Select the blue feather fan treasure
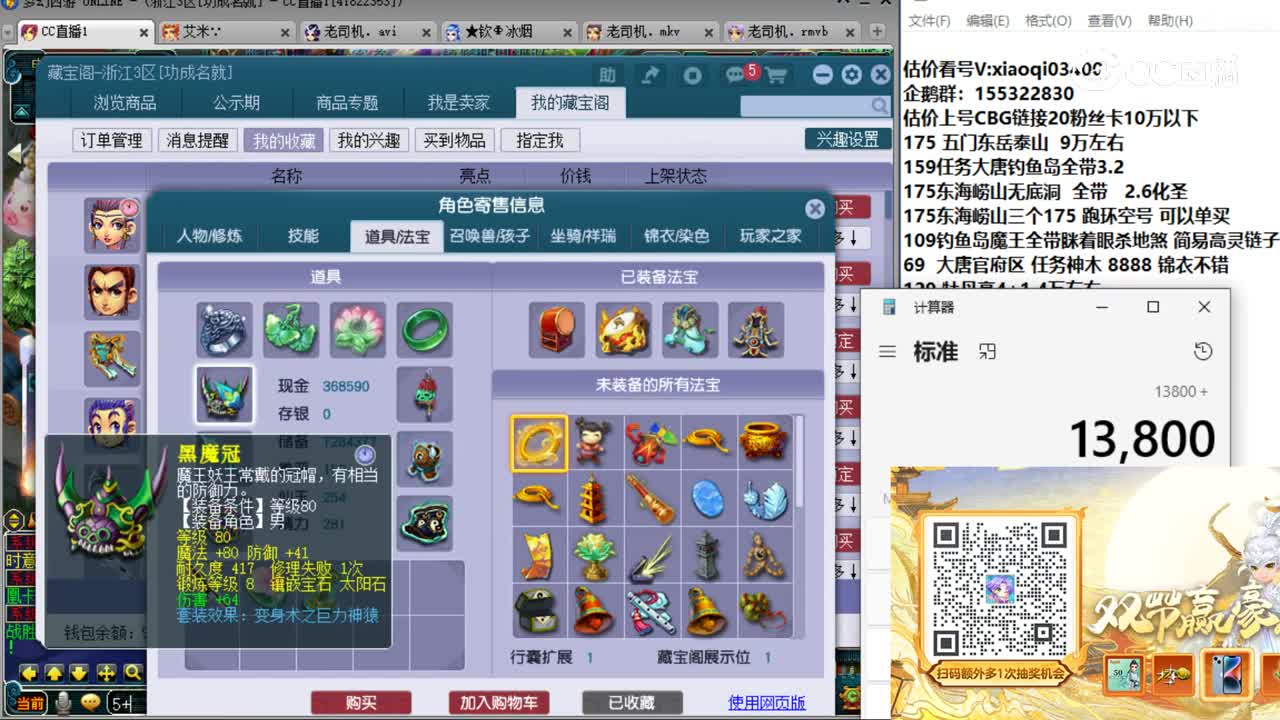The image size is (1280, 720). [764, 499]
